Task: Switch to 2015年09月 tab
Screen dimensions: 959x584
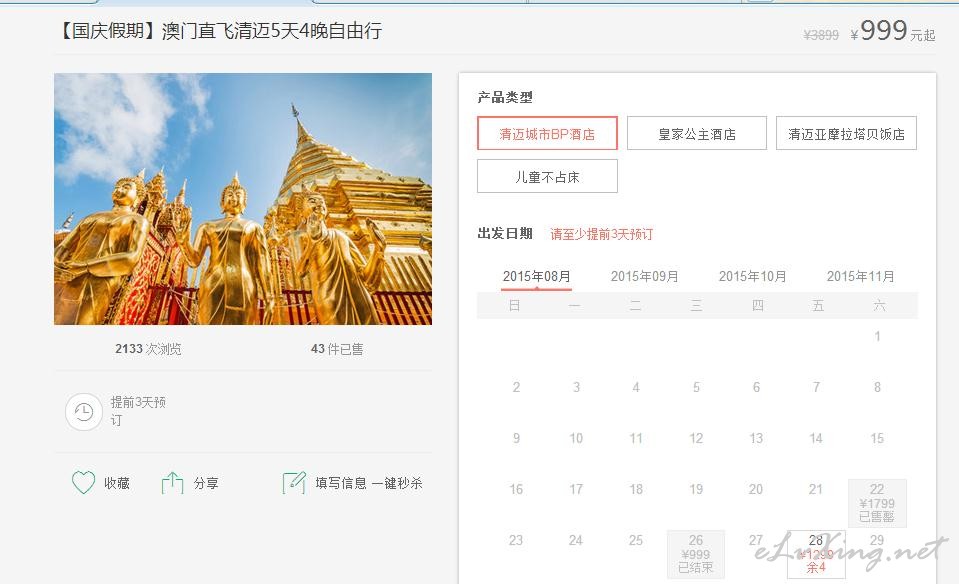Action: tap(645, 276)
